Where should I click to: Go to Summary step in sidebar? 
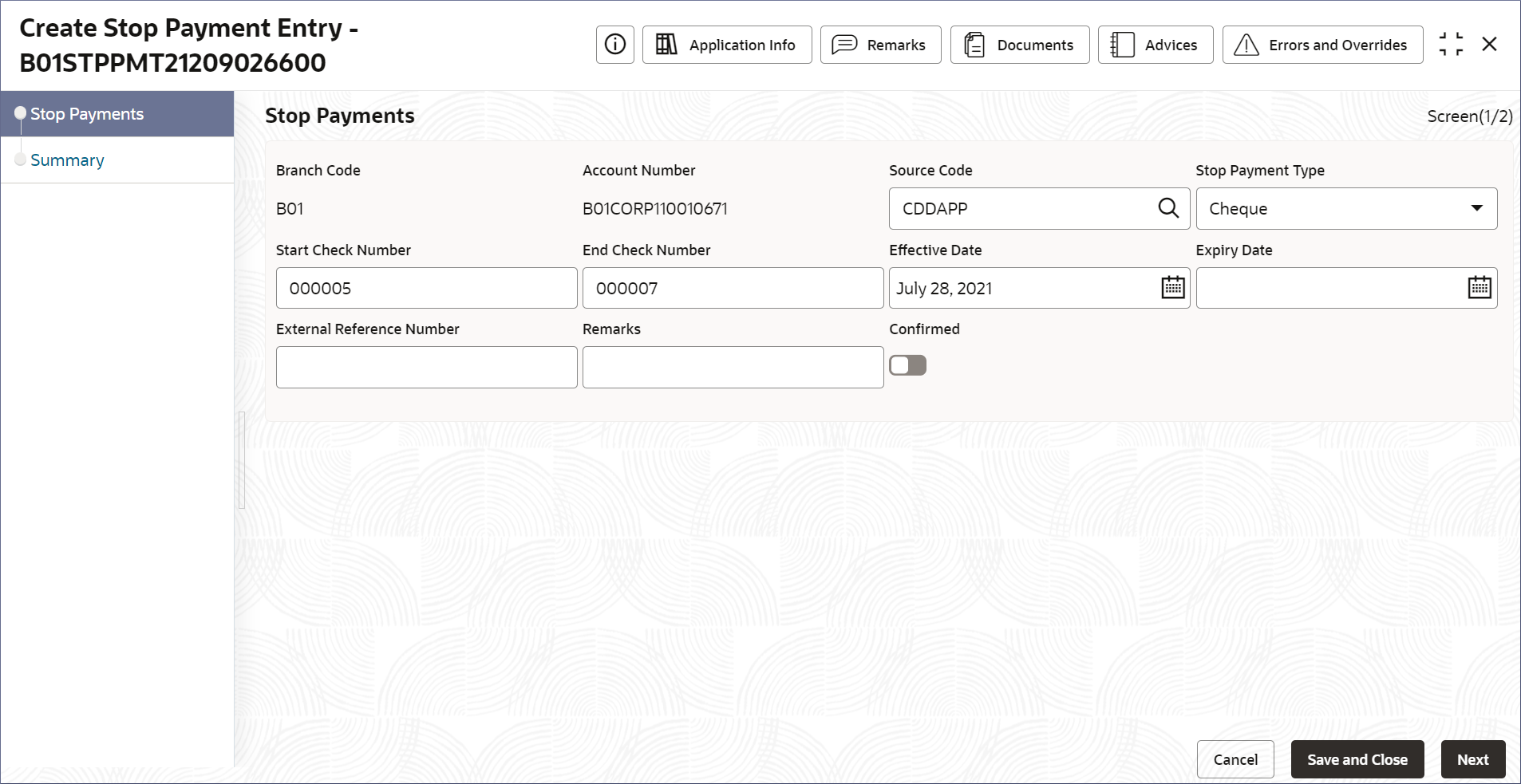point(117,160)
